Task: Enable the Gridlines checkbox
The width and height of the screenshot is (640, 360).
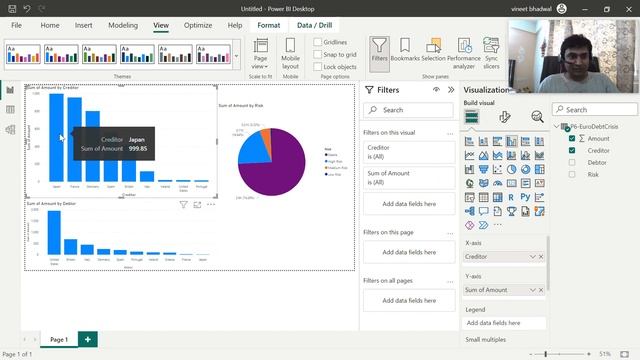Action: click(318, 42)
